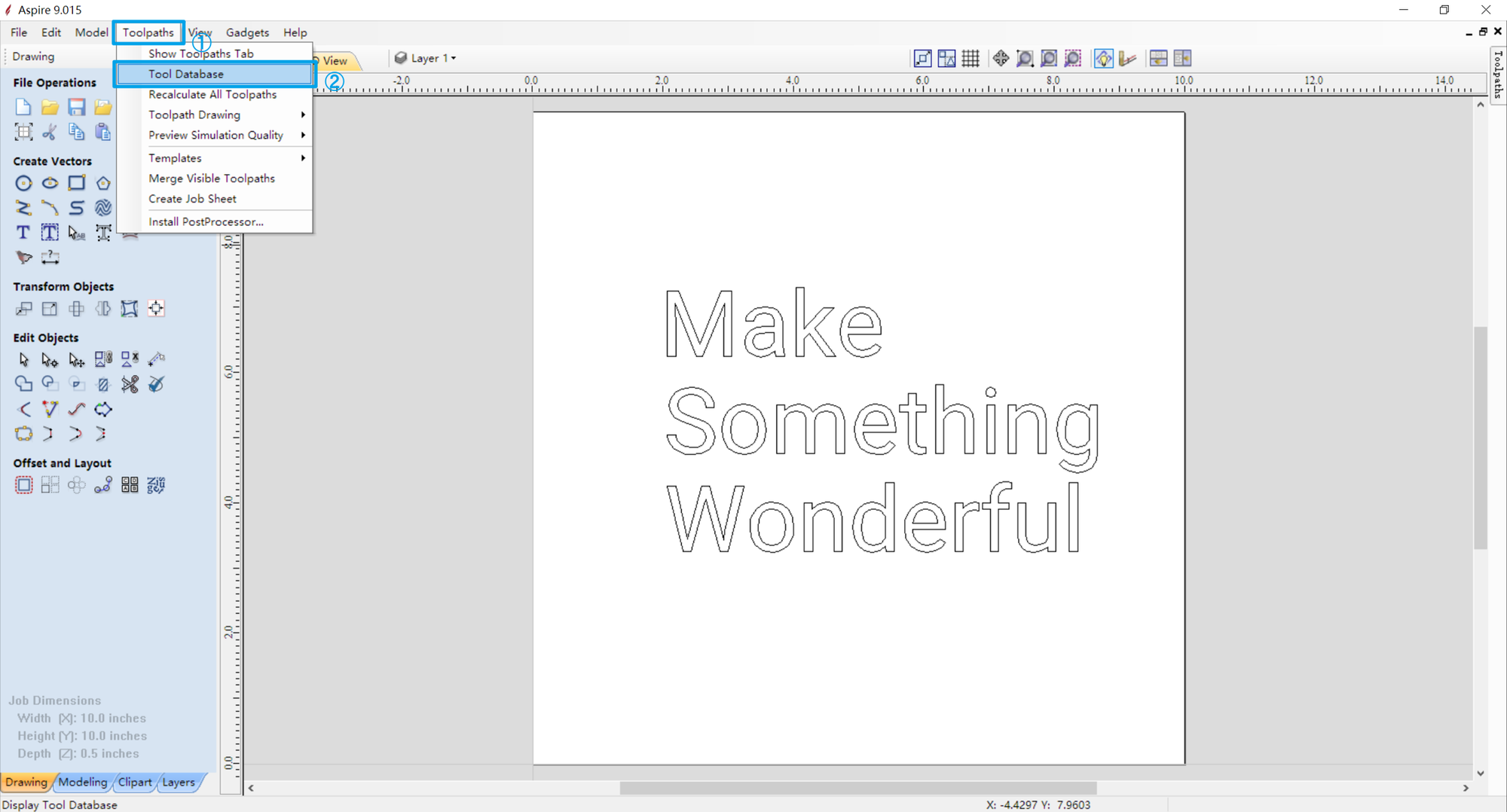Open the vertical Toolpaths side tab

(1498, 75)
